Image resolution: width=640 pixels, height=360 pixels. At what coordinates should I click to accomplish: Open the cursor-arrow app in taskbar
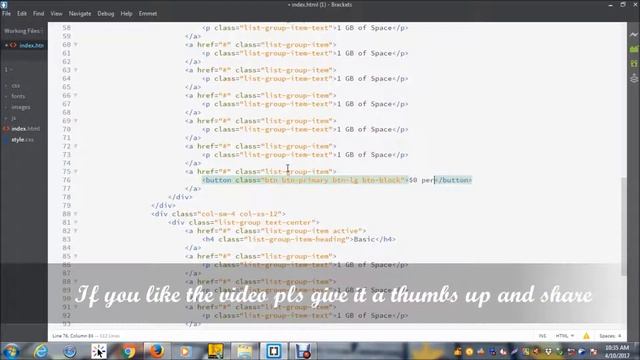click(x=99, y=351)
